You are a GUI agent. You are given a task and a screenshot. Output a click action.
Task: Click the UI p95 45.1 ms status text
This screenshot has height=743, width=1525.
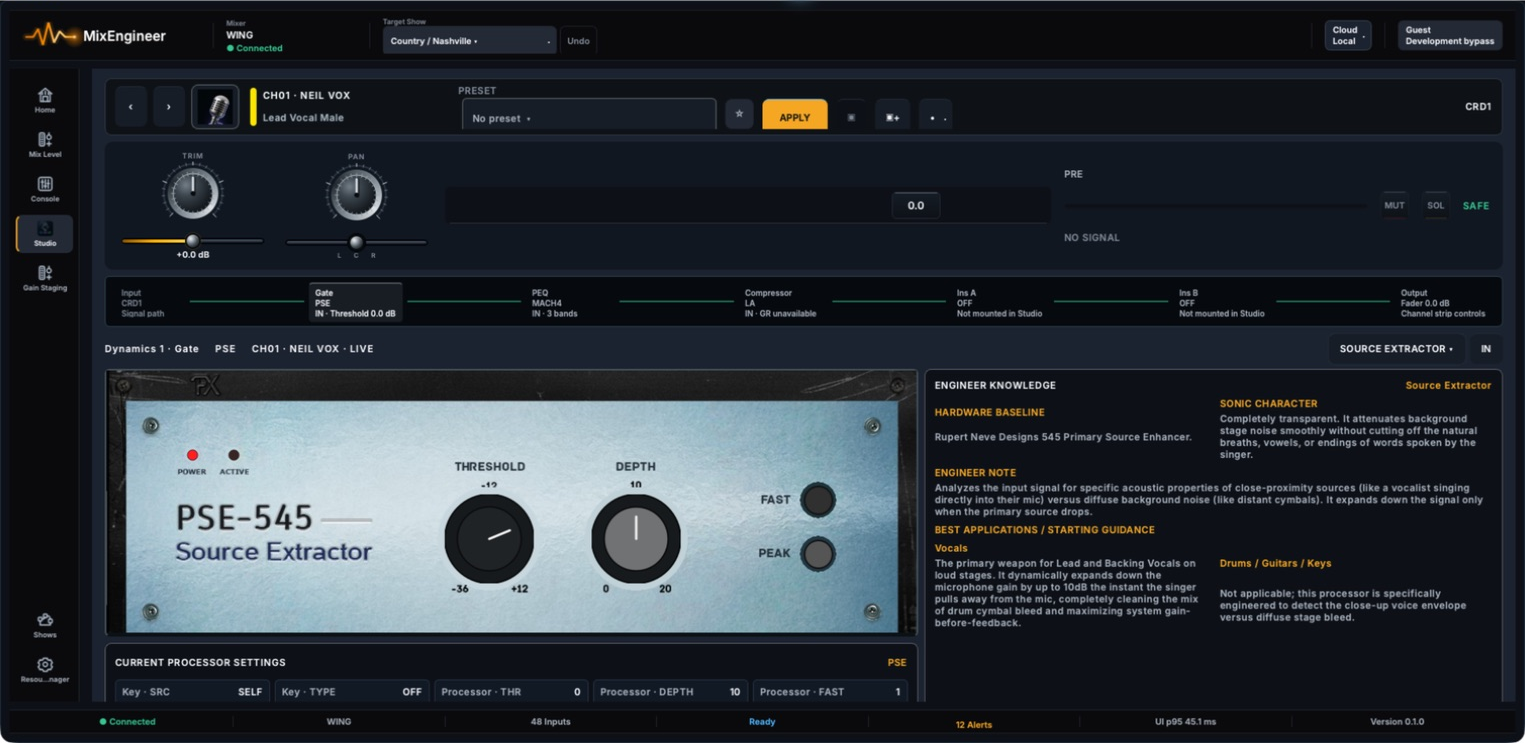coord(1185,722)
